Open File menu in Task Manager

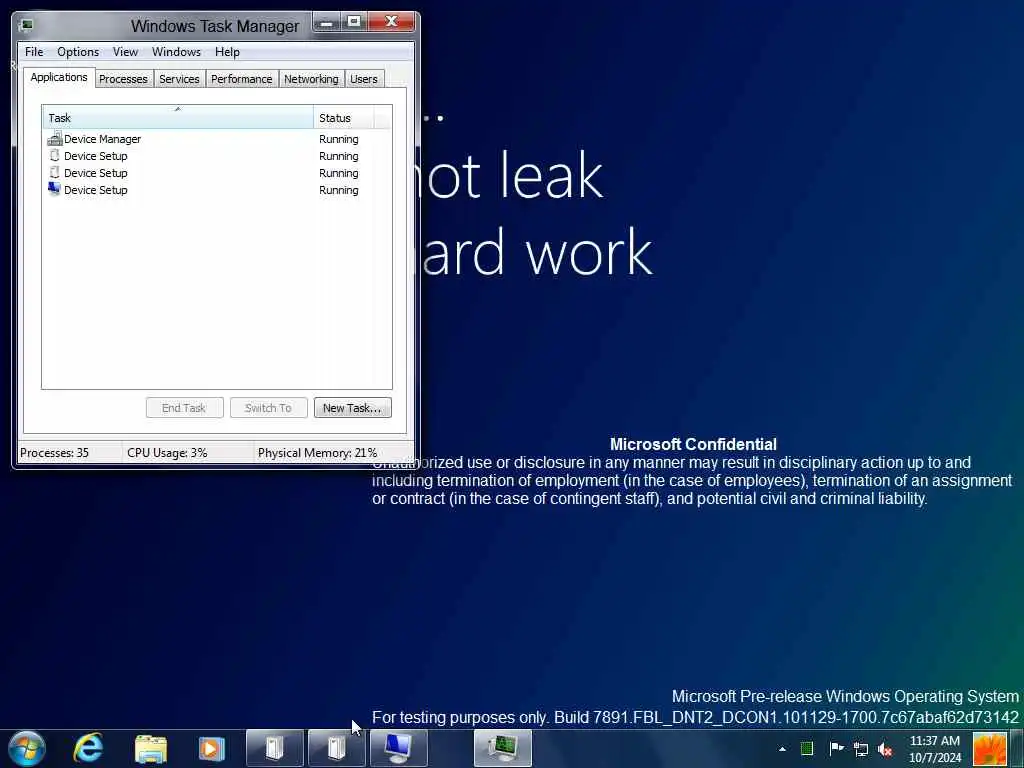click(x=34, y=52)
